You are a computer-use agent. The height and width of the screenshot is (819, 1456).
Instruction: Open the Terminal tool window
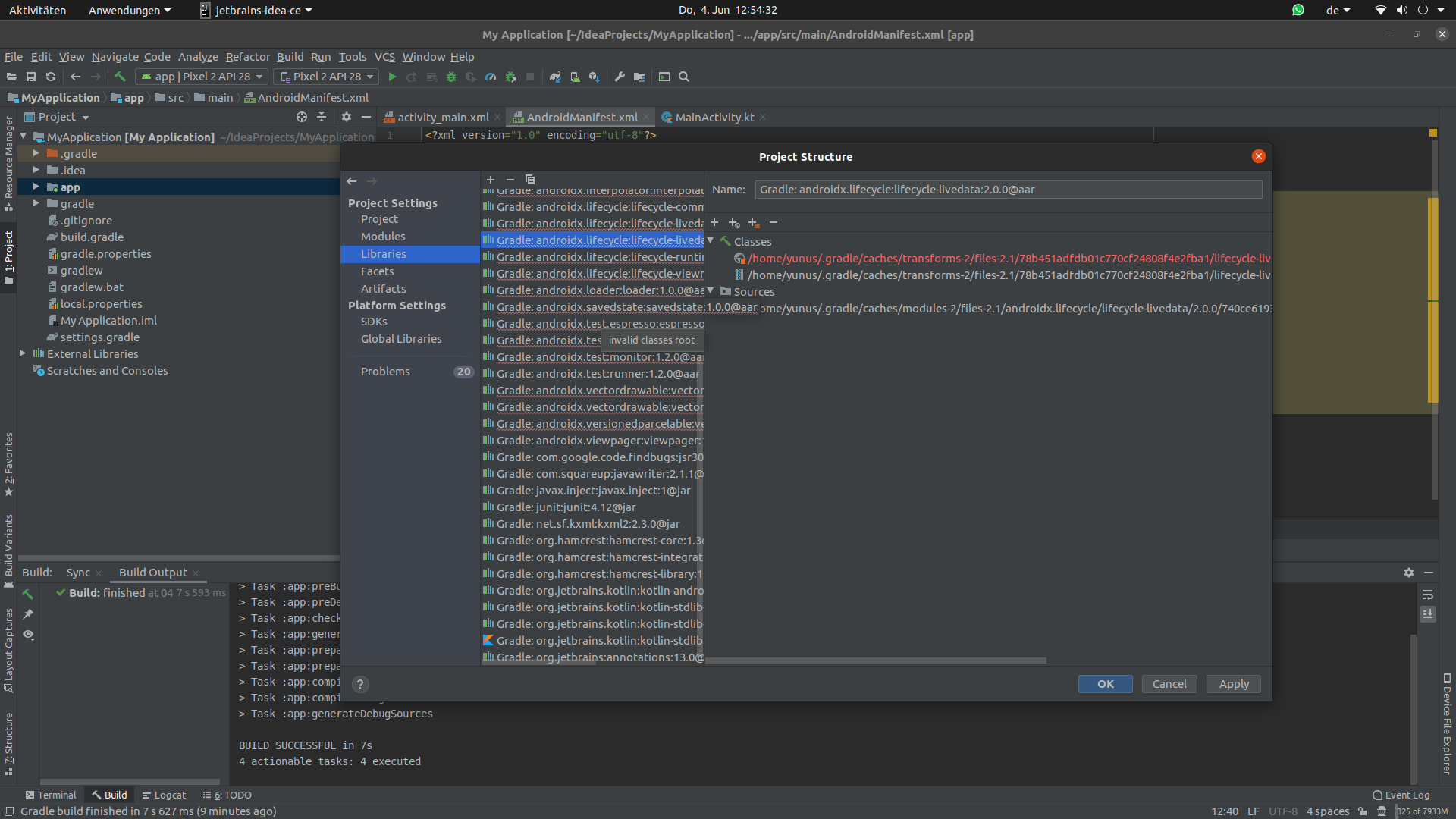pos(51,795)
